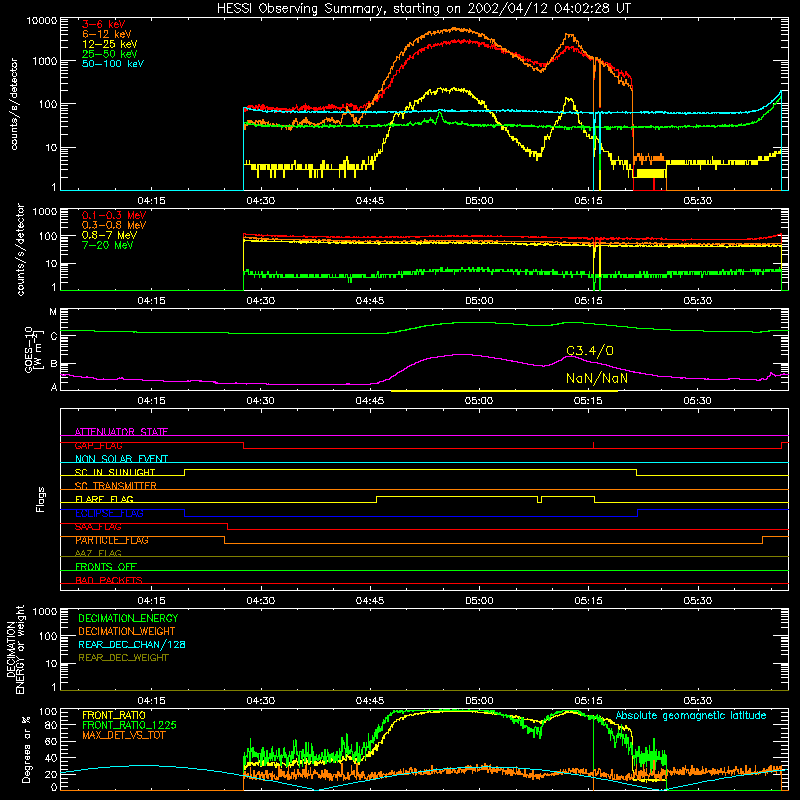The width and height of the screenshot is (800, 800).
Task: Select the SAA_FLAG label
Action: pyautogui.click(x=98, y=527)
